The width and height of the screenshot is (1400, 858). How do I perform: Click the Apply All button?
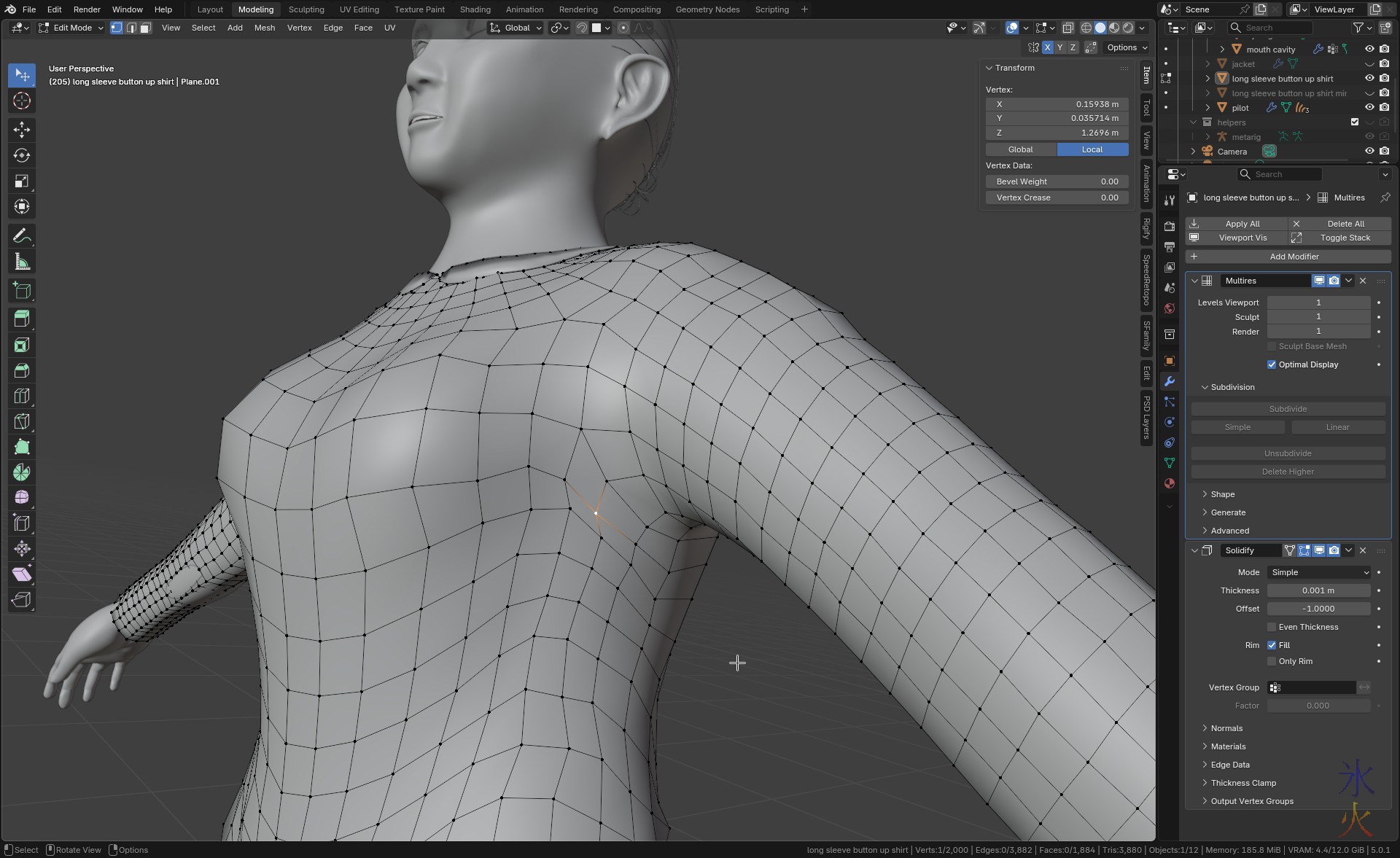point(1236,224)
